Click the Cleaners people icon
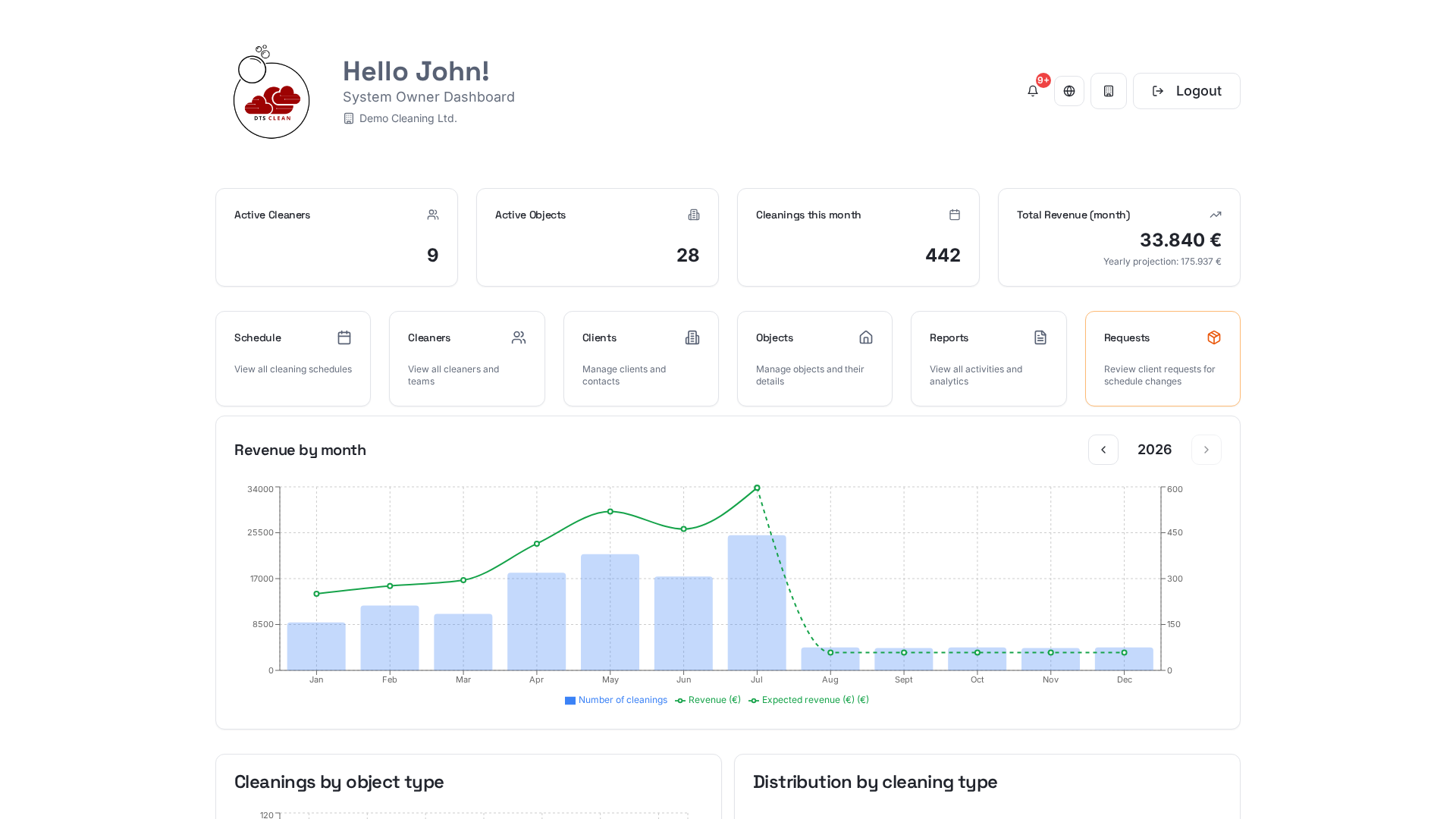This screenshot has width=1456, height=819. click(x=519, y=337)
